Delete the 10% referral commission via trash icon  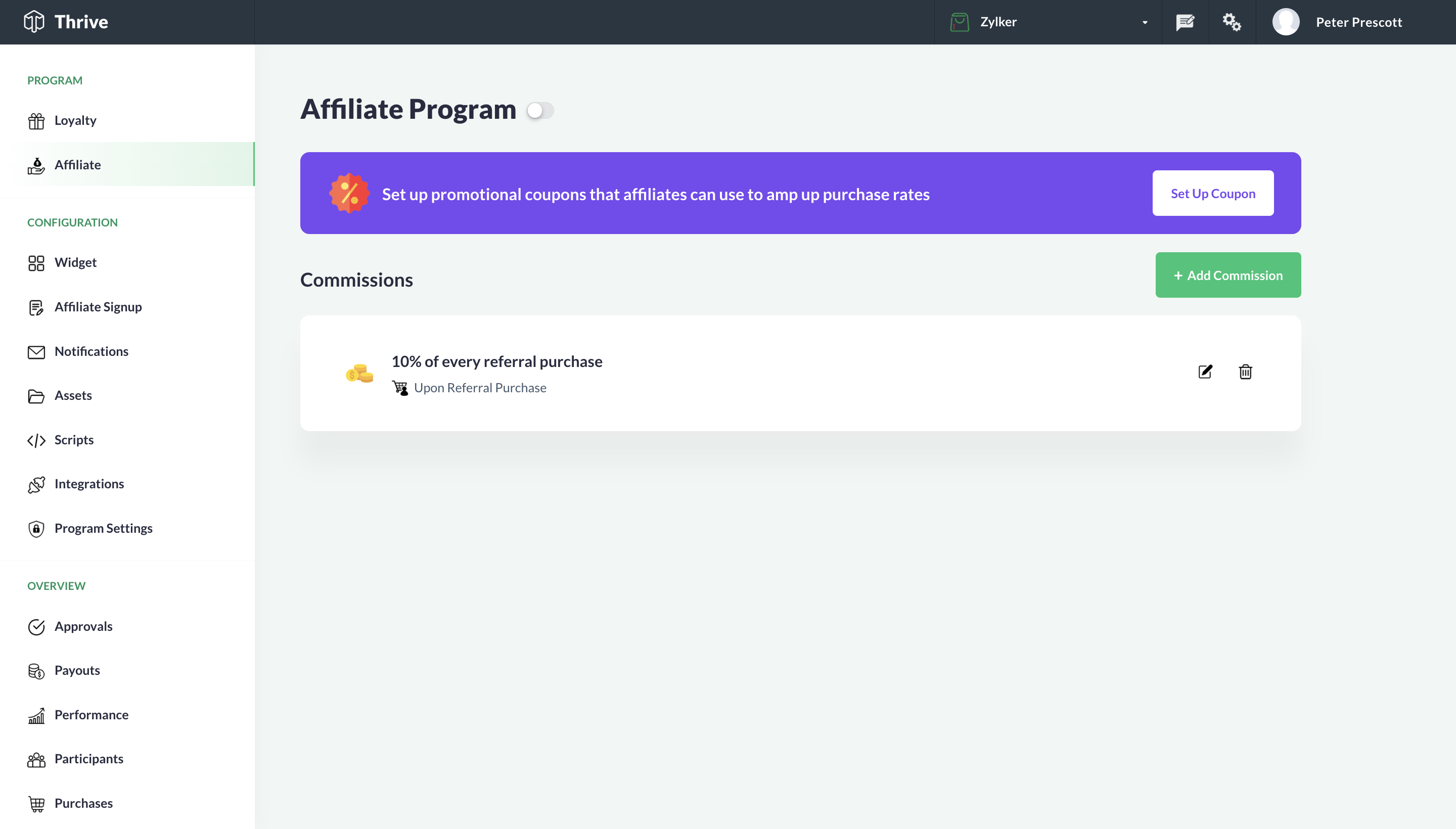click(1245, 372)
